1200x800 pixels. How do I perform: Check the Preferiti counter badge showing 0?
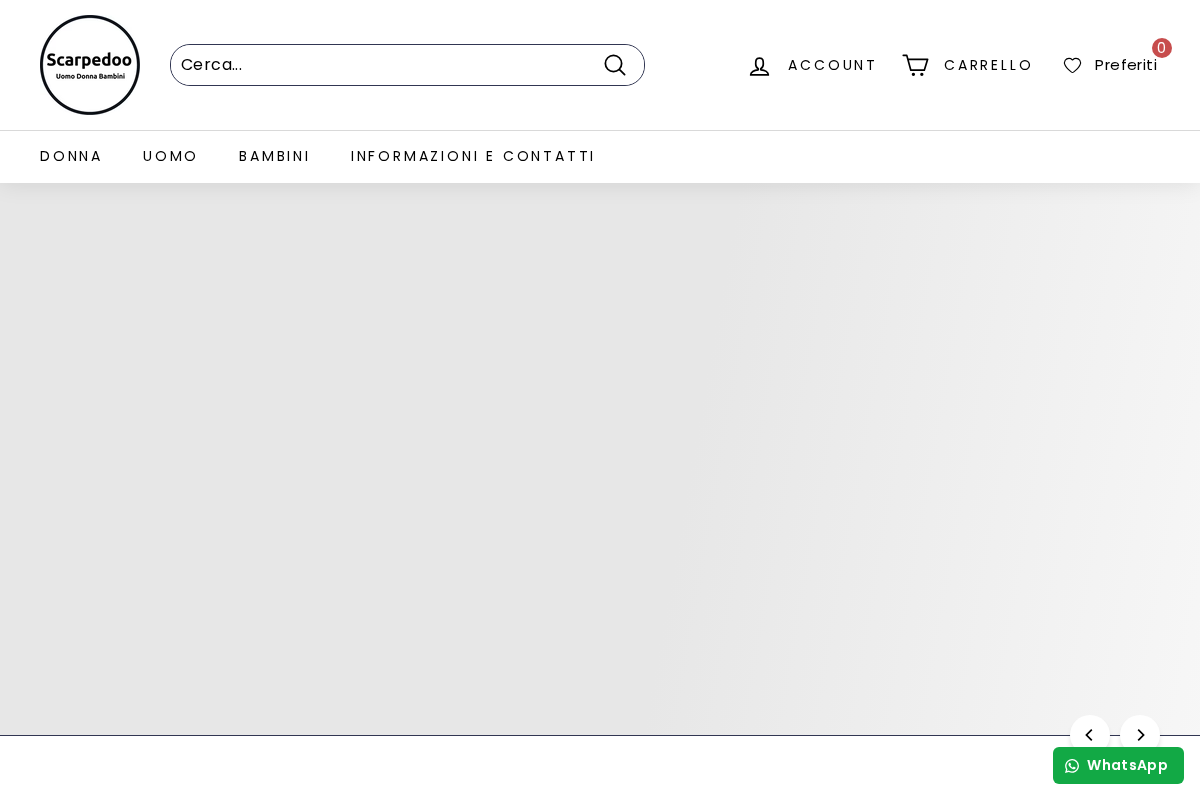coord(1161,47)
